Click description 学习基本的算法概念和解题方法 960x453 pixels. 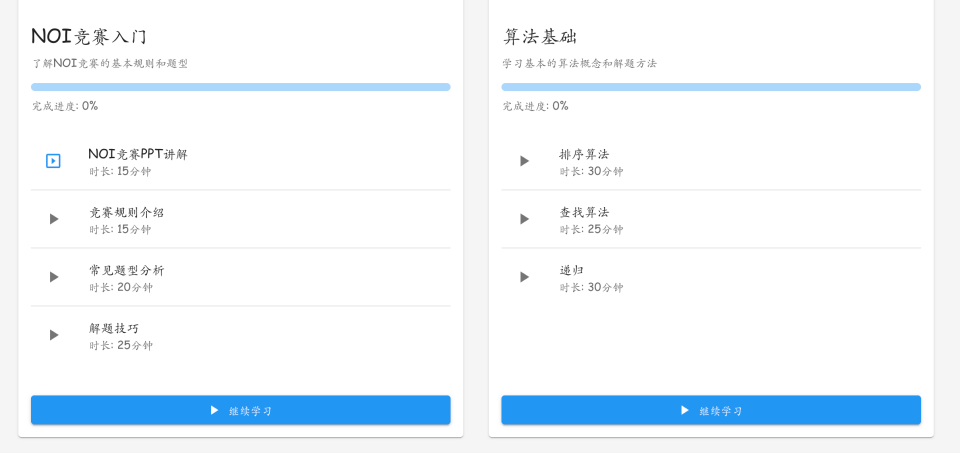579,63
